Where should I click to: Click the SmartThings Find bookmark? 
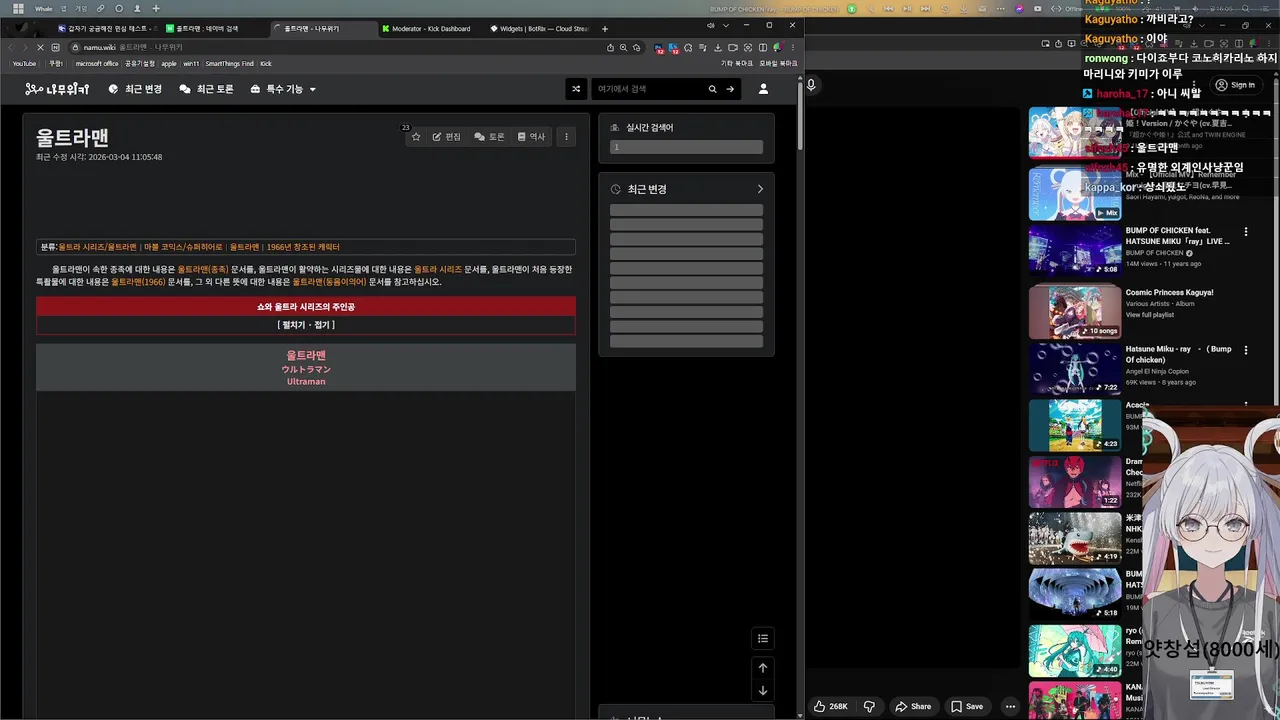tap(230, 63)
